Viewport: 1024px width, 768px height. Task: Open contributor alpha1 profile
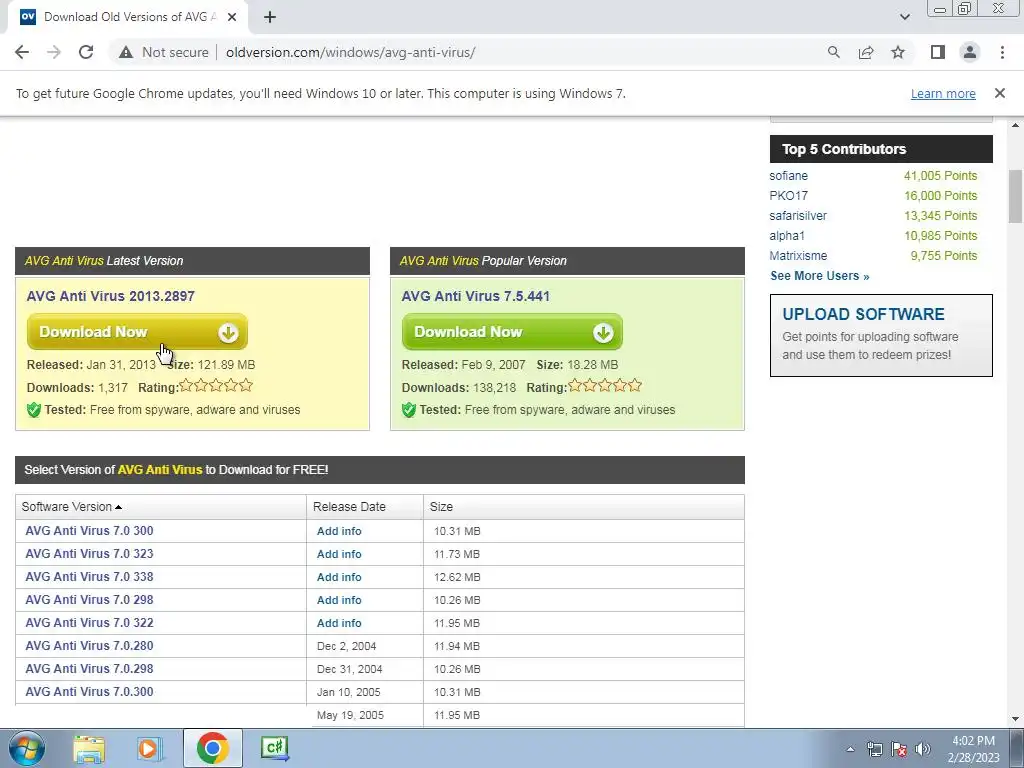point(787,236)
